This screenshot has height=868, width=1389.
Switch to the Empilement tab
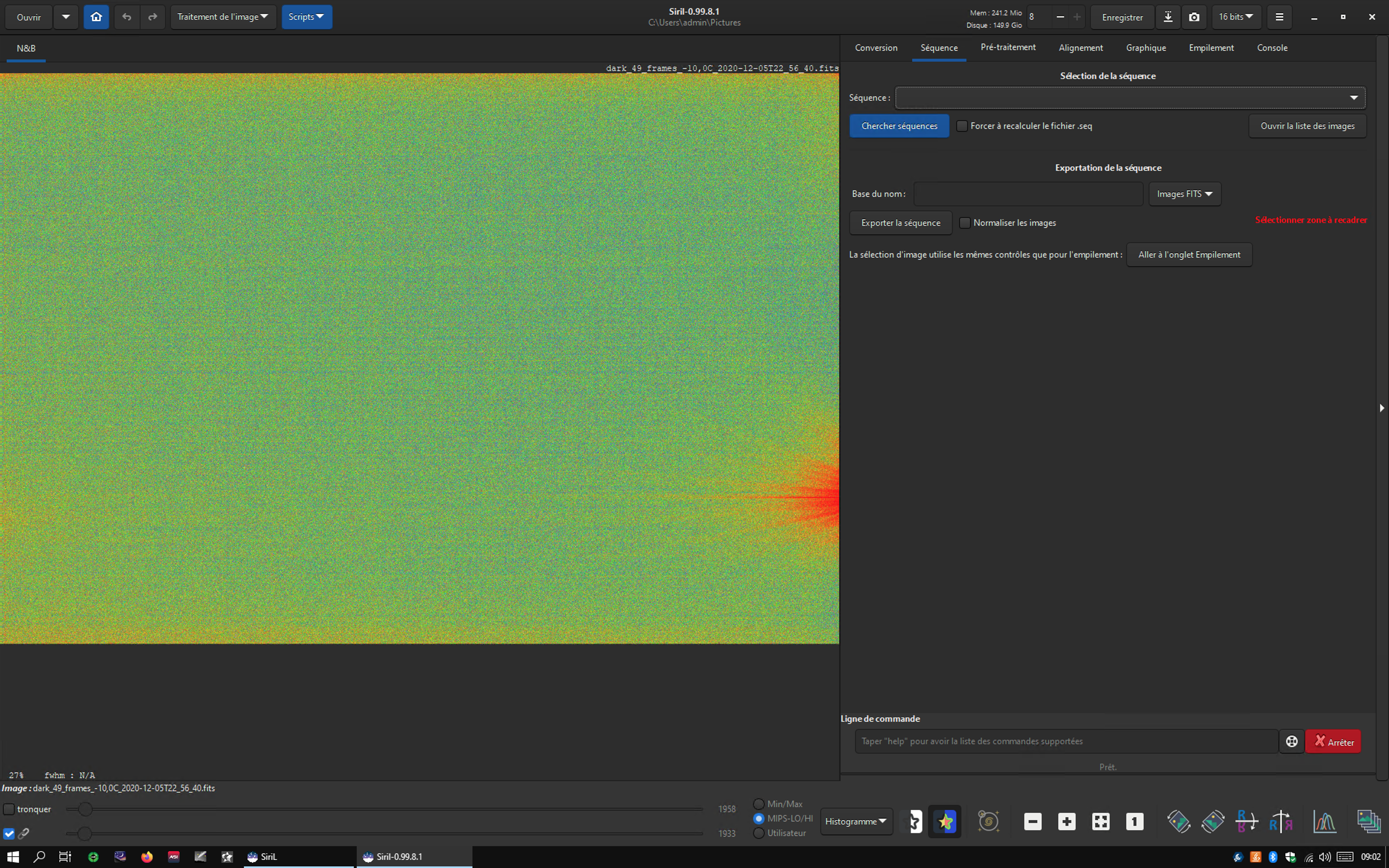[1211, 48]
